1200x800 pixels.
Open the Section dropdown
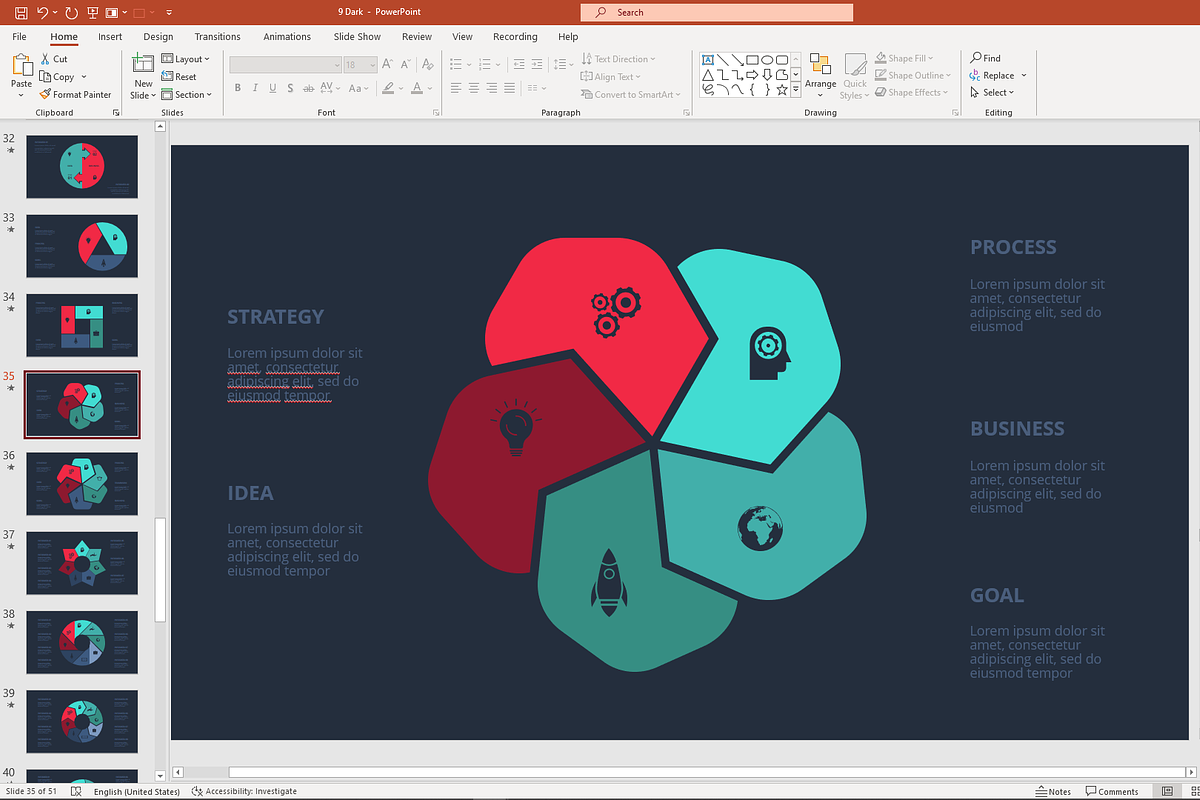point(187,95)
